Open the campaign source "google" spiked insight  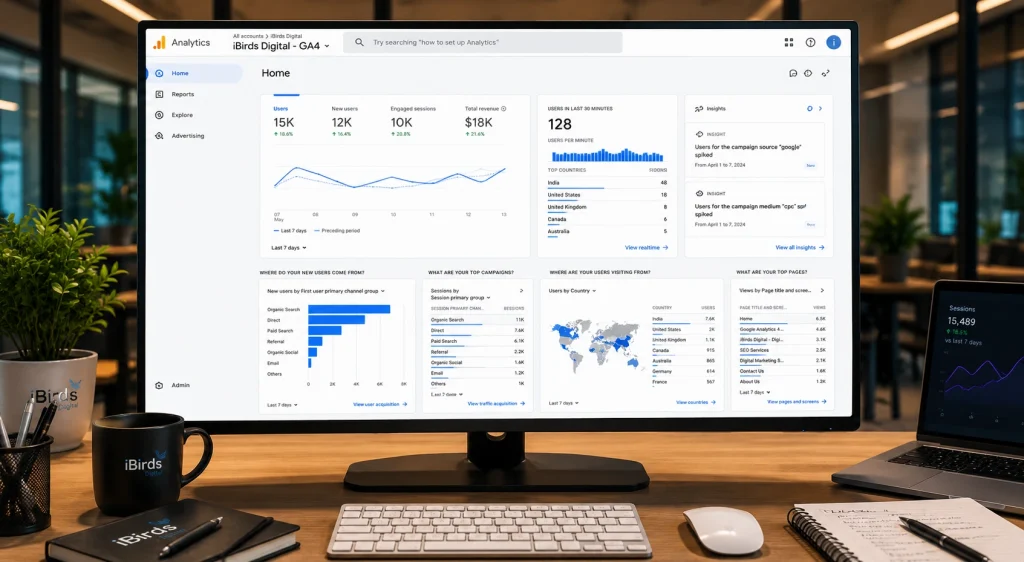tap(755, 150)
